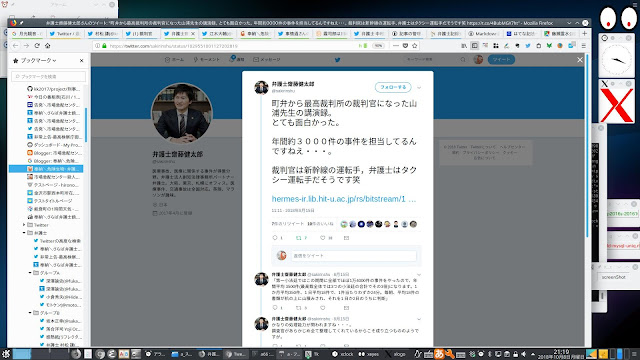640x360 pixels.
Task: Collapse the グループB bookmarks folder
Action: coord(30,313)
